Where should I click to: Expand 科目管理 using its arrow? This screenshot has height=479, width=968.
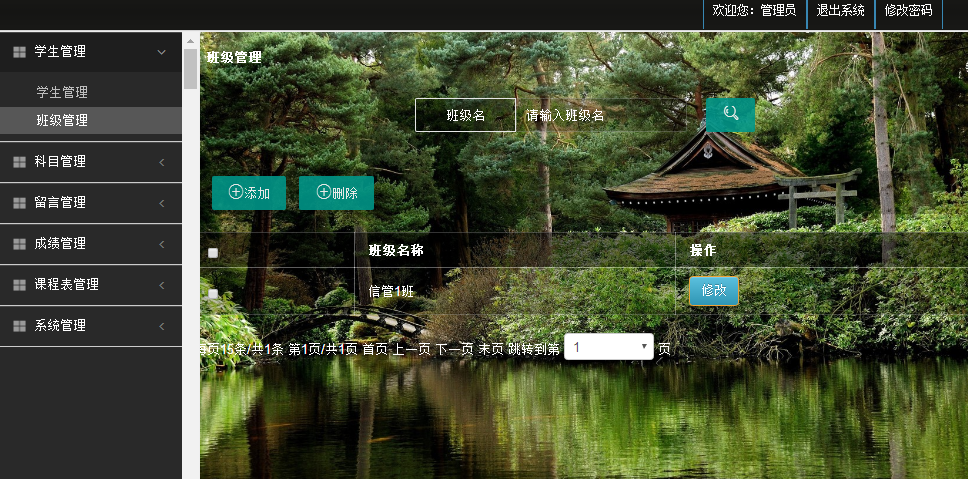[162, 162]
